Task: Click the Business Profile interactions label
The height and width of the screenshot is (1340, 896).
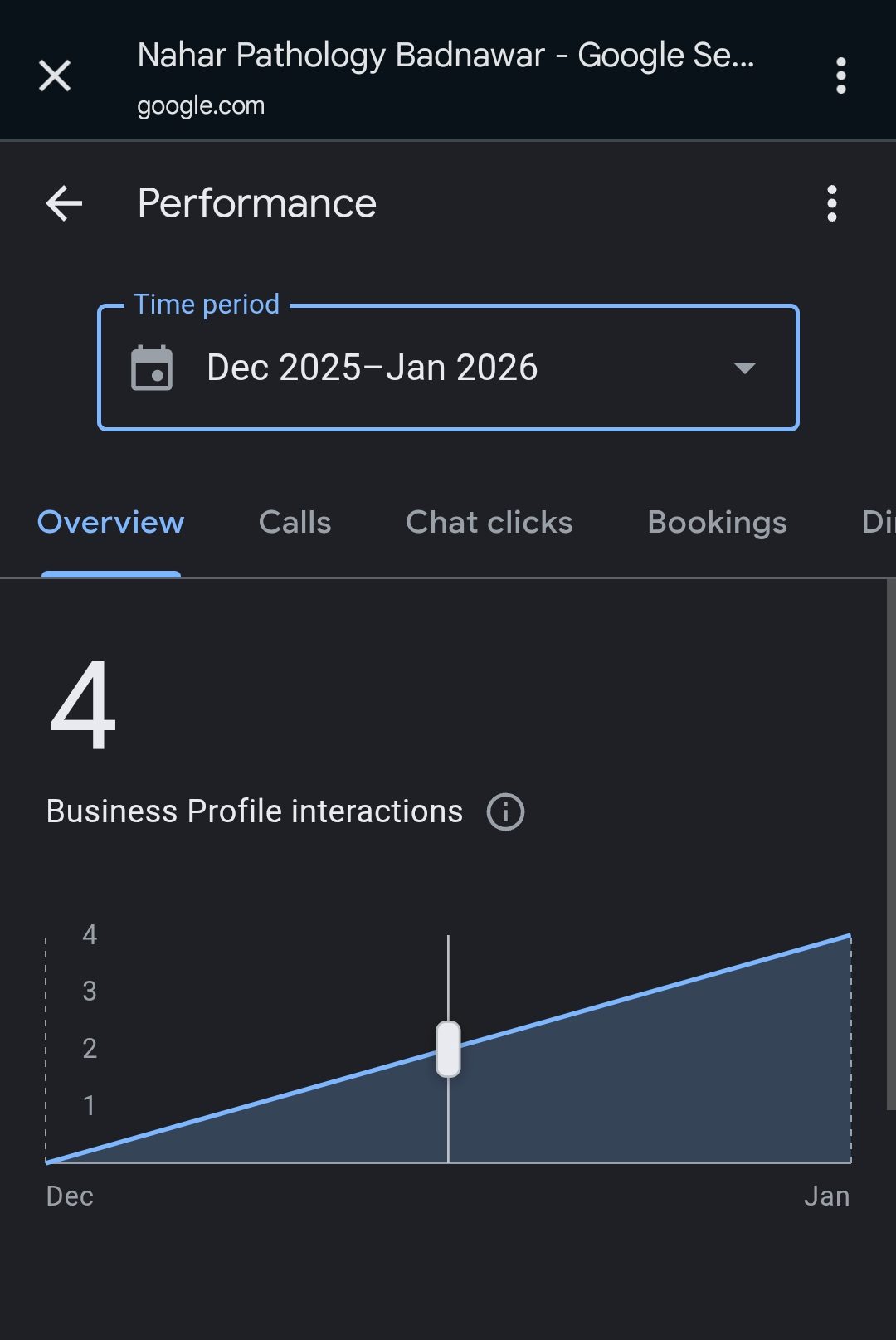Action: tap(254, 811)
